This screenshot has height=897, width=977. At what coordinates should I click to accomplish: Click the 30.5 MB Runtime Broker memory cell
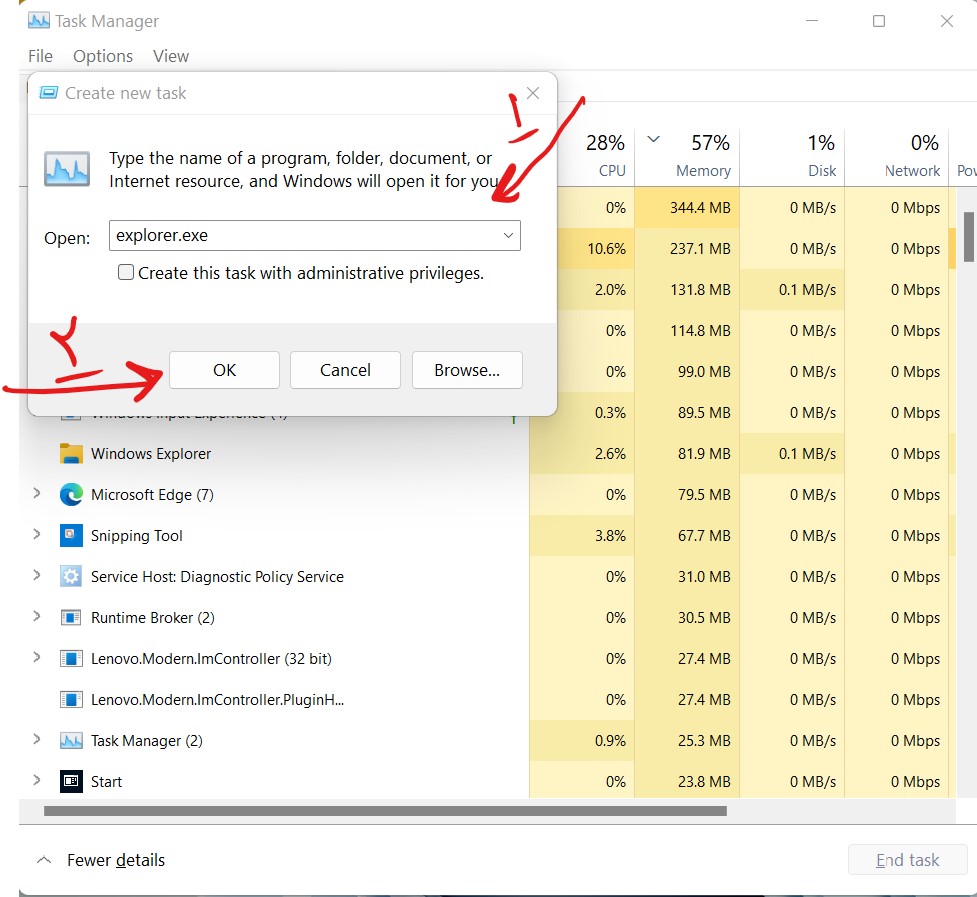coord(687,618)
